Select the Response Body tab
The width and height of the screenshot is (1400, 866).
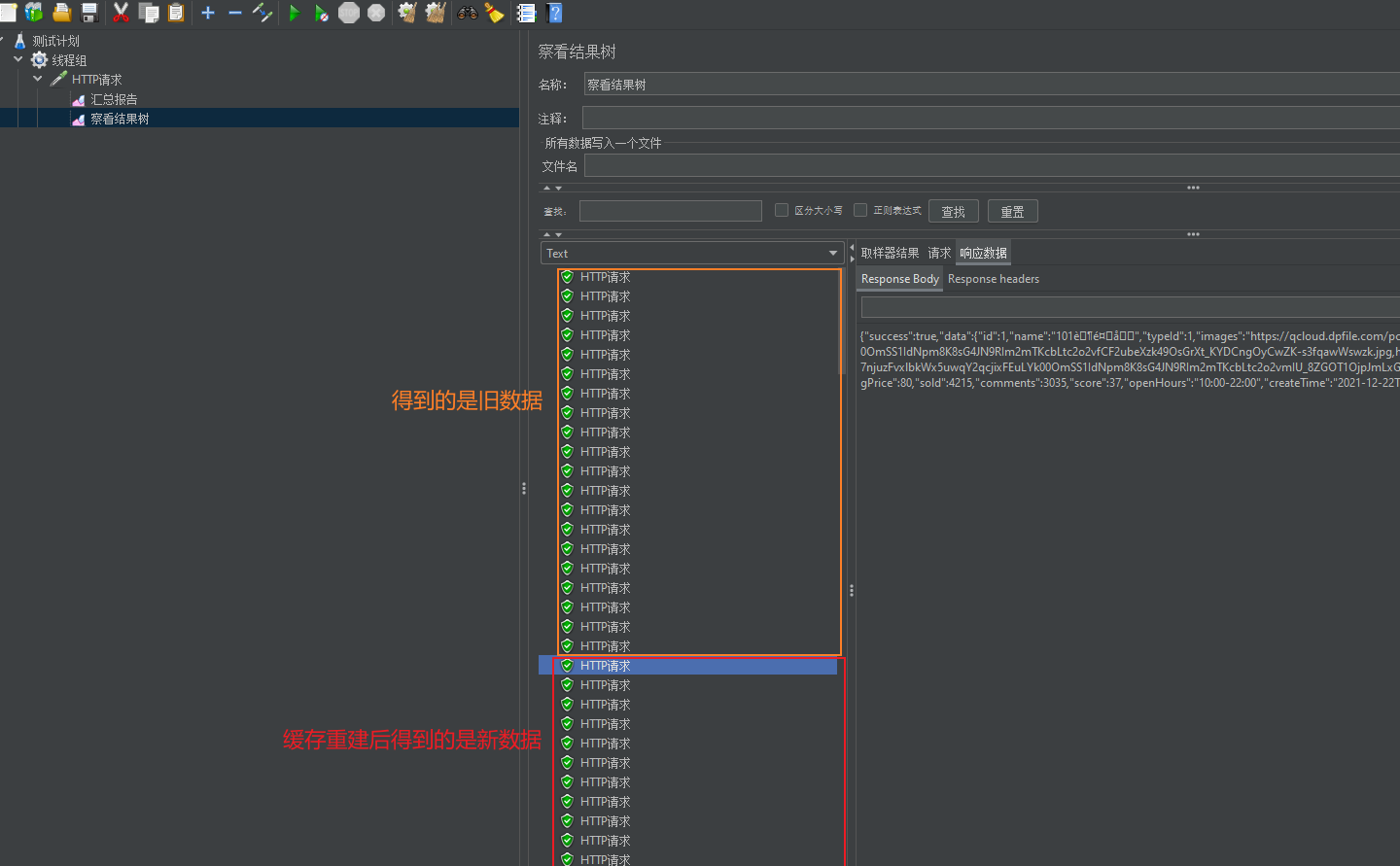pyautogui.click(x=900, y=279)
